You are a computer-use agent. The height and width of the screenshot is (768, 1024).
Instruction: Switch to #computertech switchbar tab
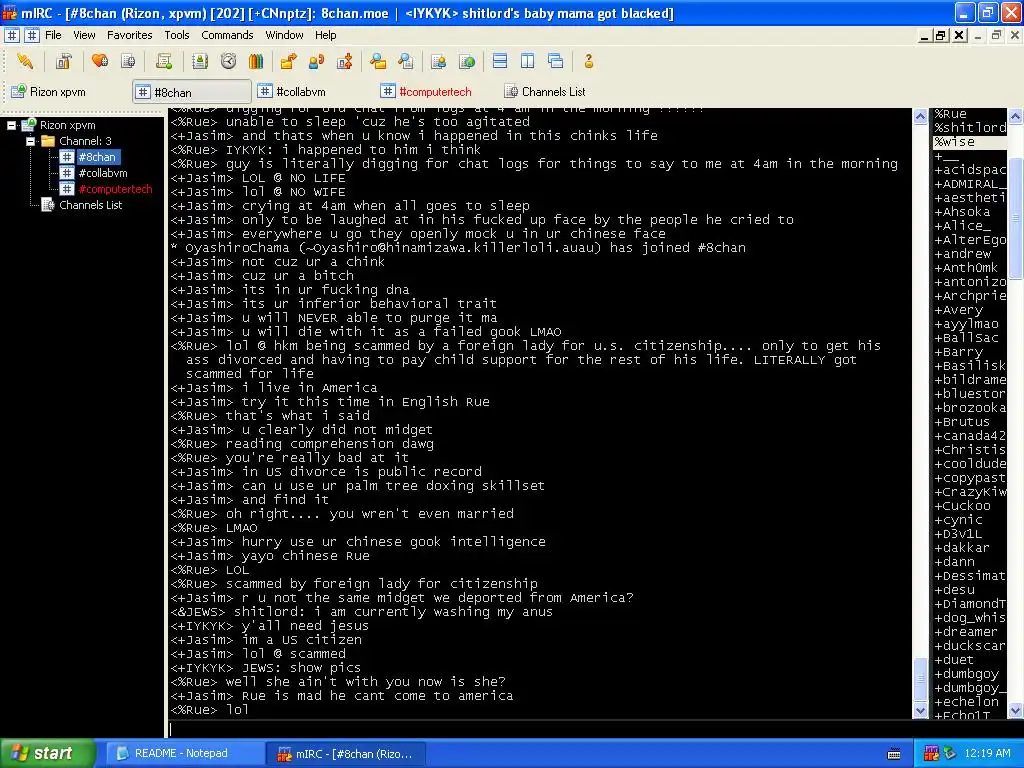(426, 91)
